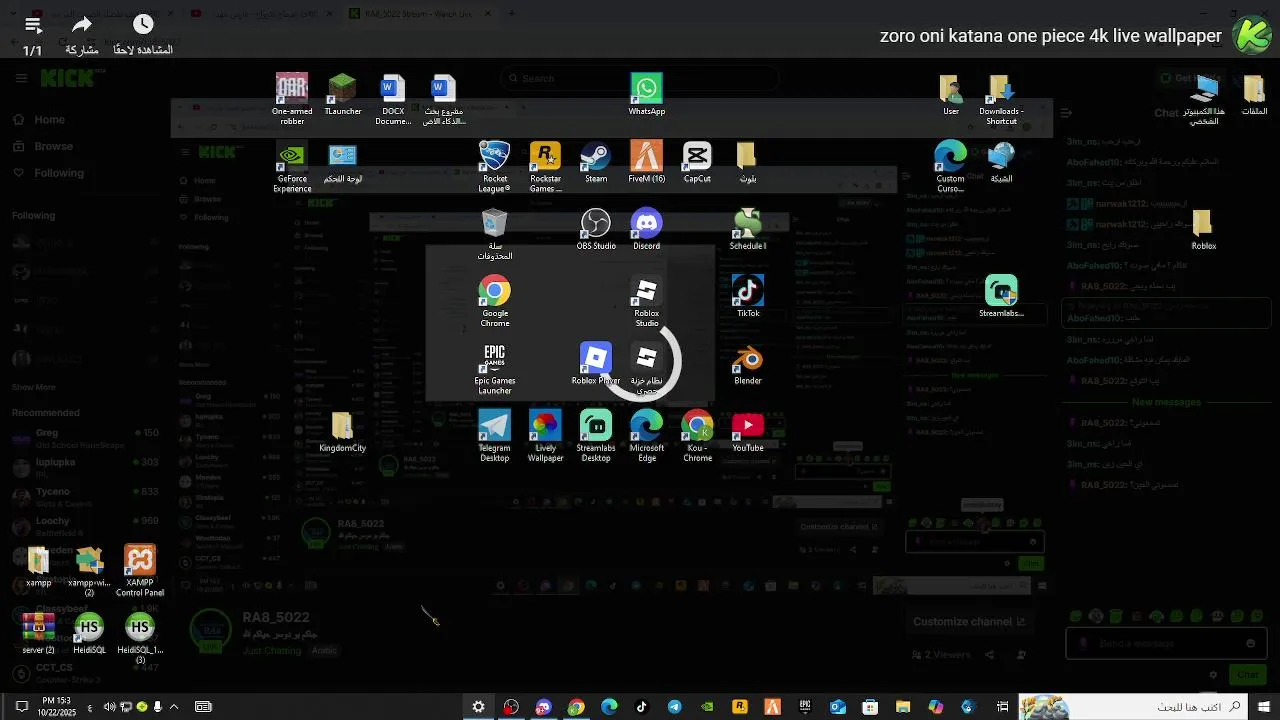Open Epic Games Launcher desktop shortcut
The image size is (1280, 720).
[495, 368]
